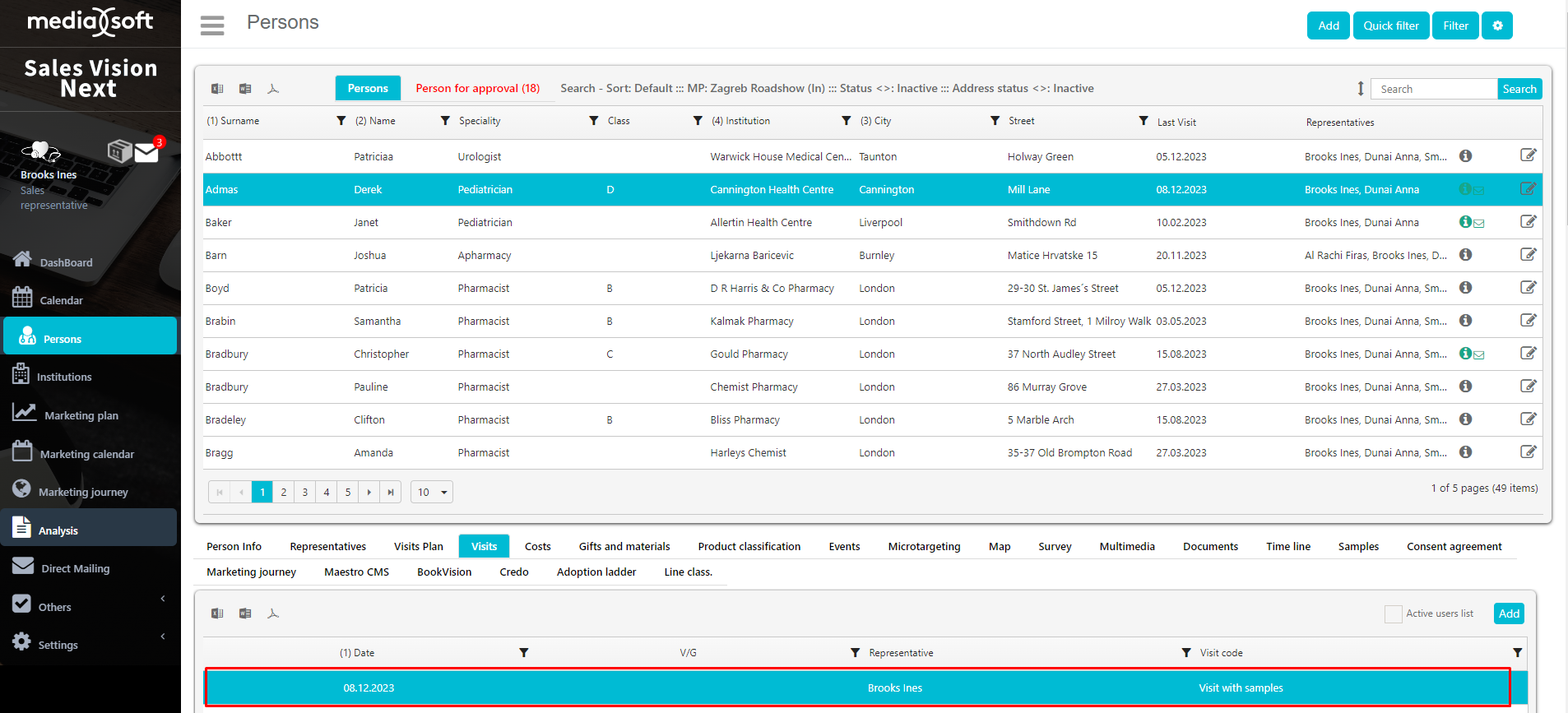Click into the persons Search field
Image resolution: width=1568 pixels, height=713 pixels.
(1433, 89)
